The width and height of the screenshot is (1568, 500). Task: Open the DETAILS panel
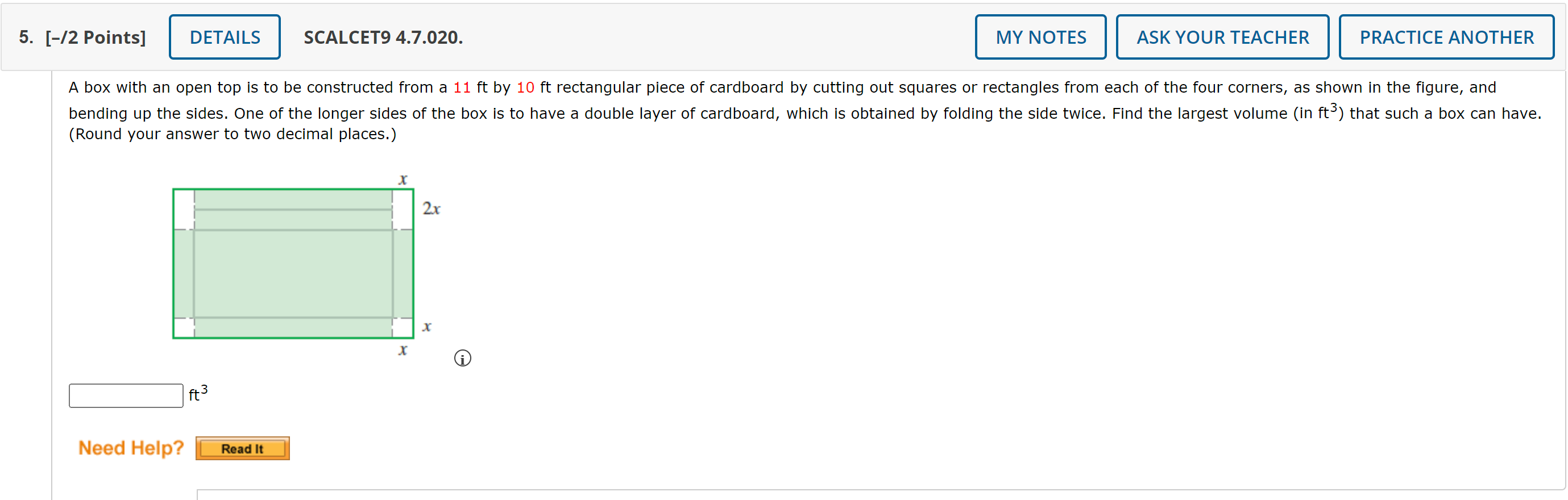click(224, 36)
